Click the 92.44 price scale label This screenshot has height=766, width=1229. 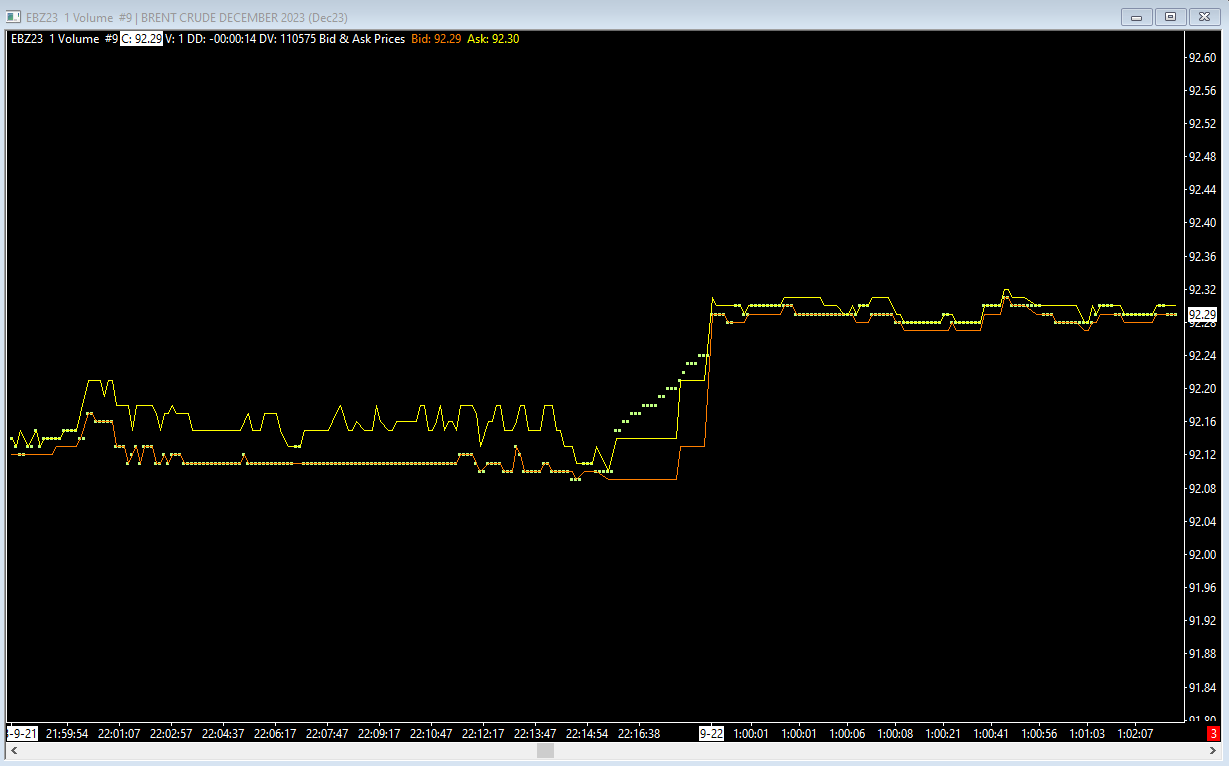[1201, 190]
